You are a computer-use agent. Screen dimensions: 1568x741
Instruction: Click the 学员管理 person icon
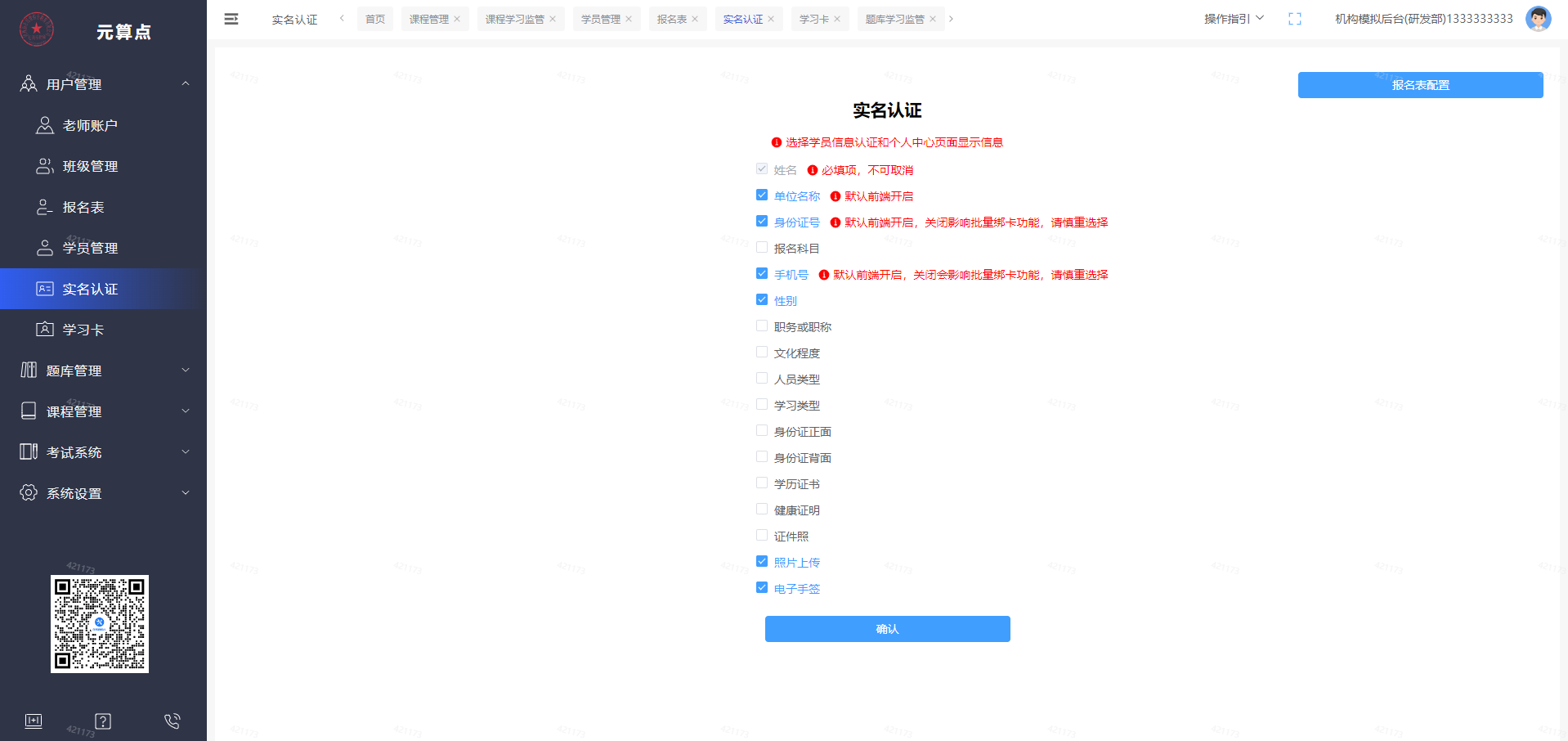(x=45, y=247)
